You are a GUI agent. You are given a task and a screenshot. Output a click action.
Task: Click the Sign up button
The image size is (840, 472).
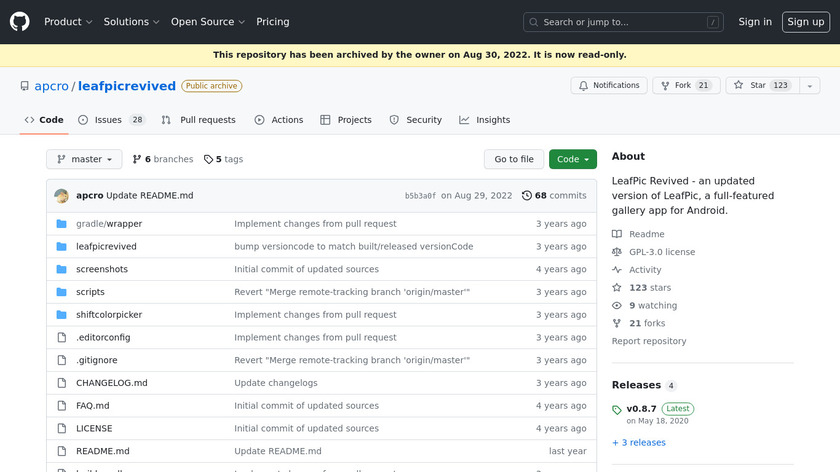click(805, 22)
